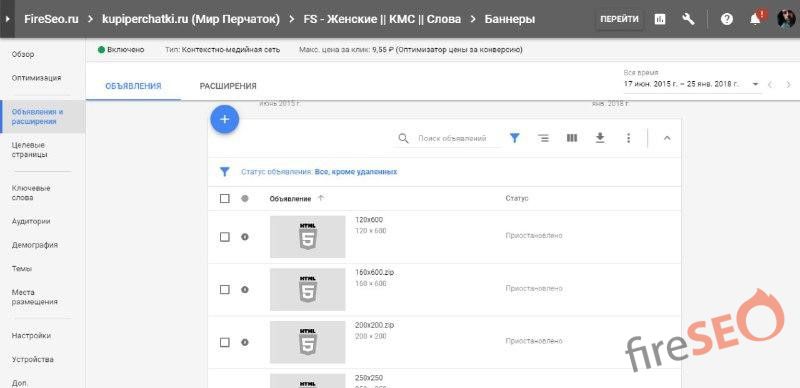This screenshot has height=388, width=800.
Task: Click the download icon in the table toolbar
Action: tap(600, 138)
